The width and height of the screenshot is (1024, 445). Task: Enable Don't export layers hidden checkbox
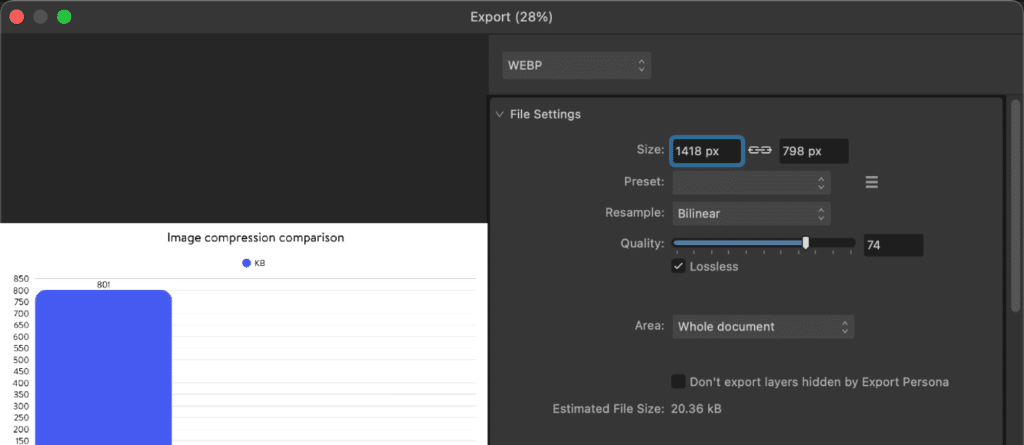[679, 381]
